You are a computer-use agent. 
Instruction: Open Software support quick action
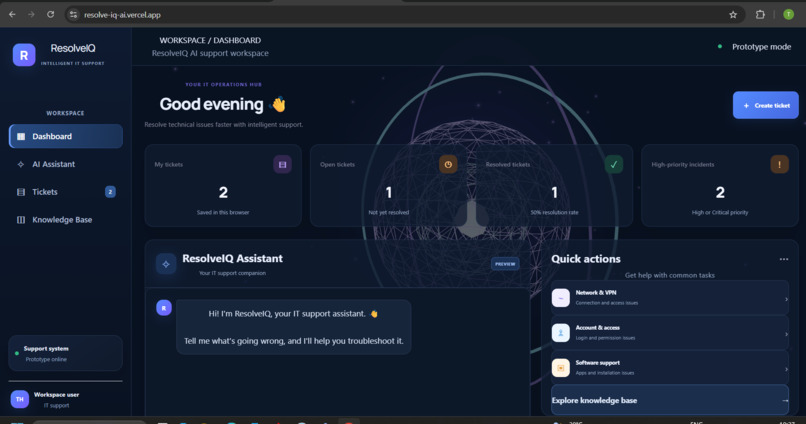pyautogui.click(x=670, y=368)
